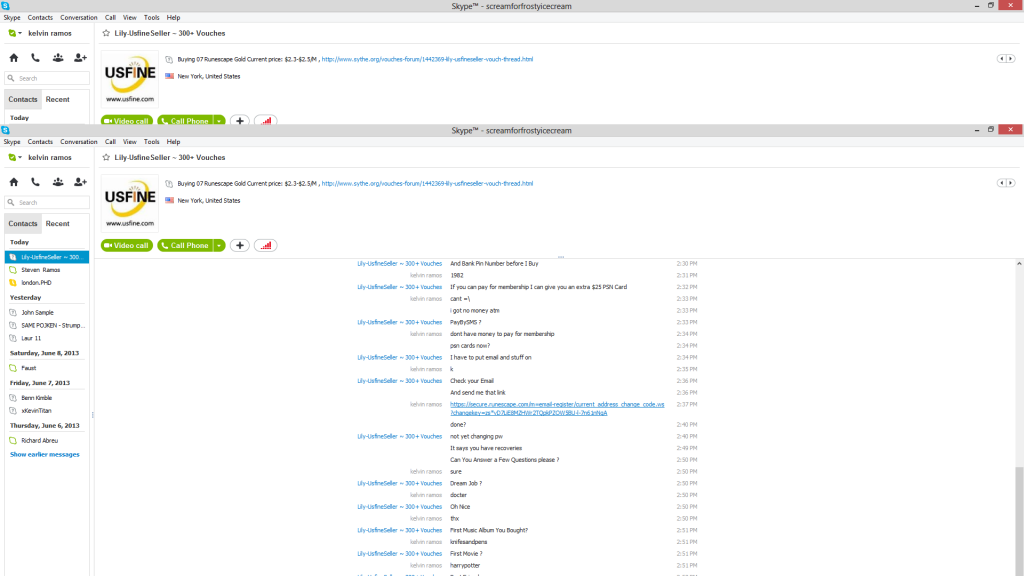Open the online status dropdown, front window
The image size is (1024, 576).
pos(15,157)
